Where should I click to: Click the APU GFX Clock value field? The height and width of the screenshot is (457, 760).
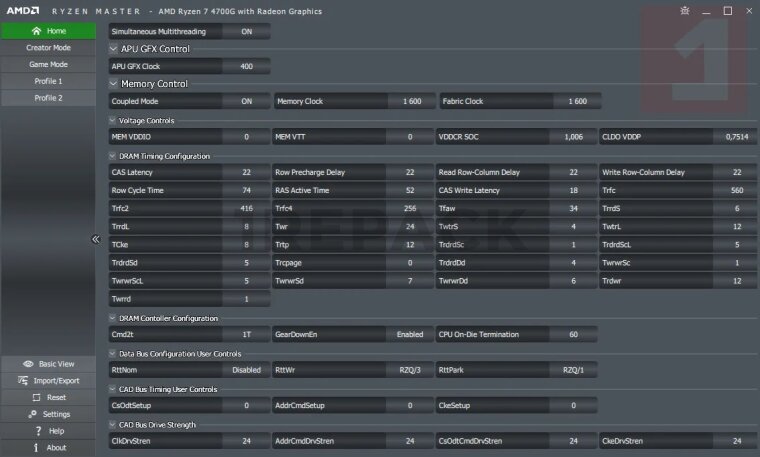point(246,66)
